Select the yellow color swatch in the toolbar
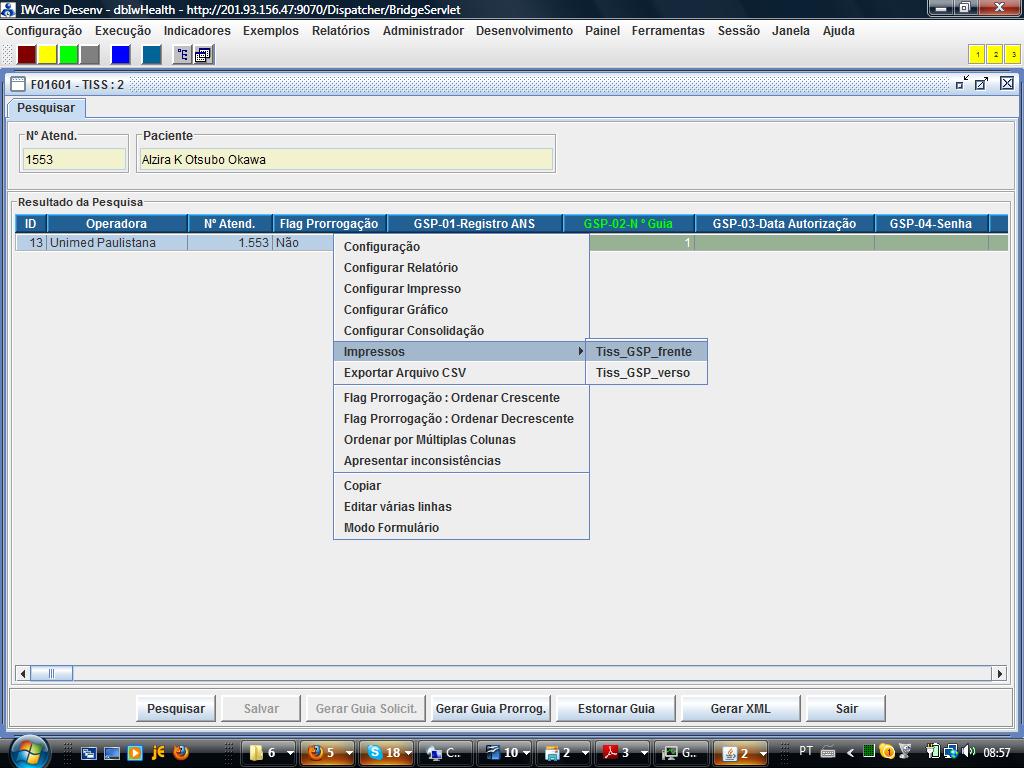The width and height of the screenshot is (1024, 768). point(48,55)
